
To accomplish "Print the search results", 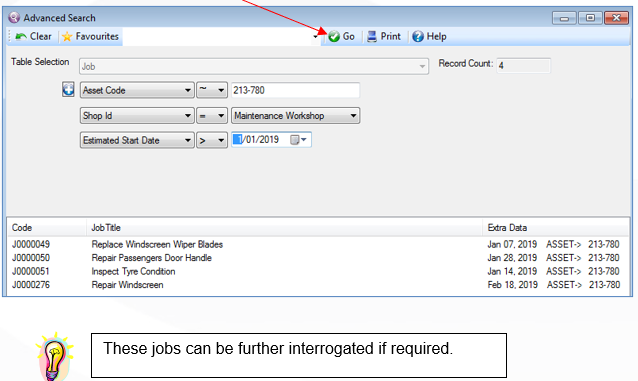I will (384, 37).
